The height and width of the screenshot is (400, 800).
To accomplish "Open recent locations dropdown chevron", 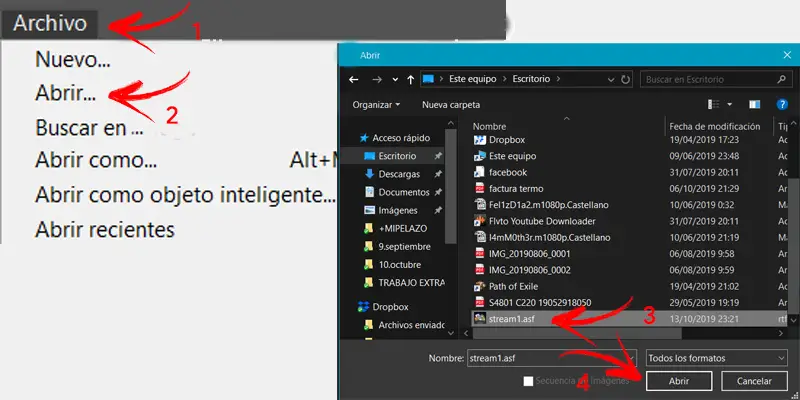I will [x=395, y=80].
